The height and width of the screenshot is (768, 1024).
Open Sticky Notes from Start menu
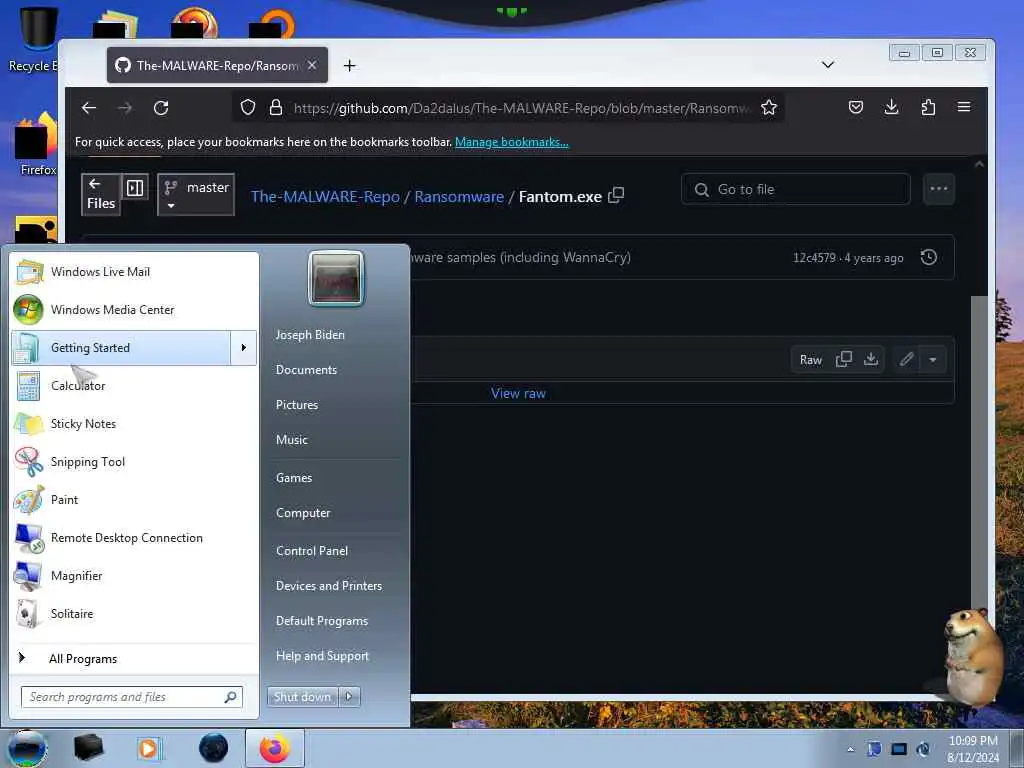point(134,424)
